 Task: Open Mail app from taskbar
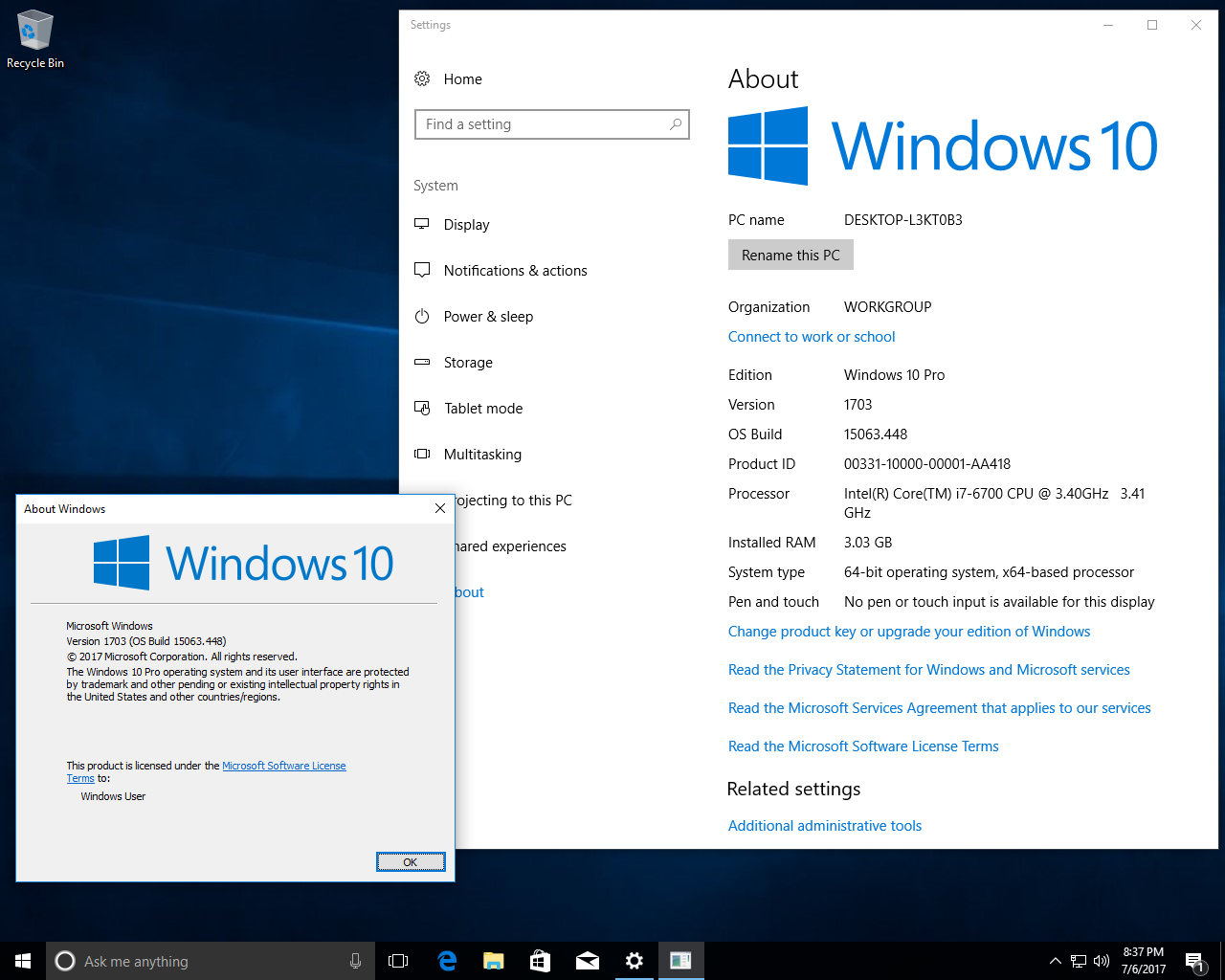588,961
